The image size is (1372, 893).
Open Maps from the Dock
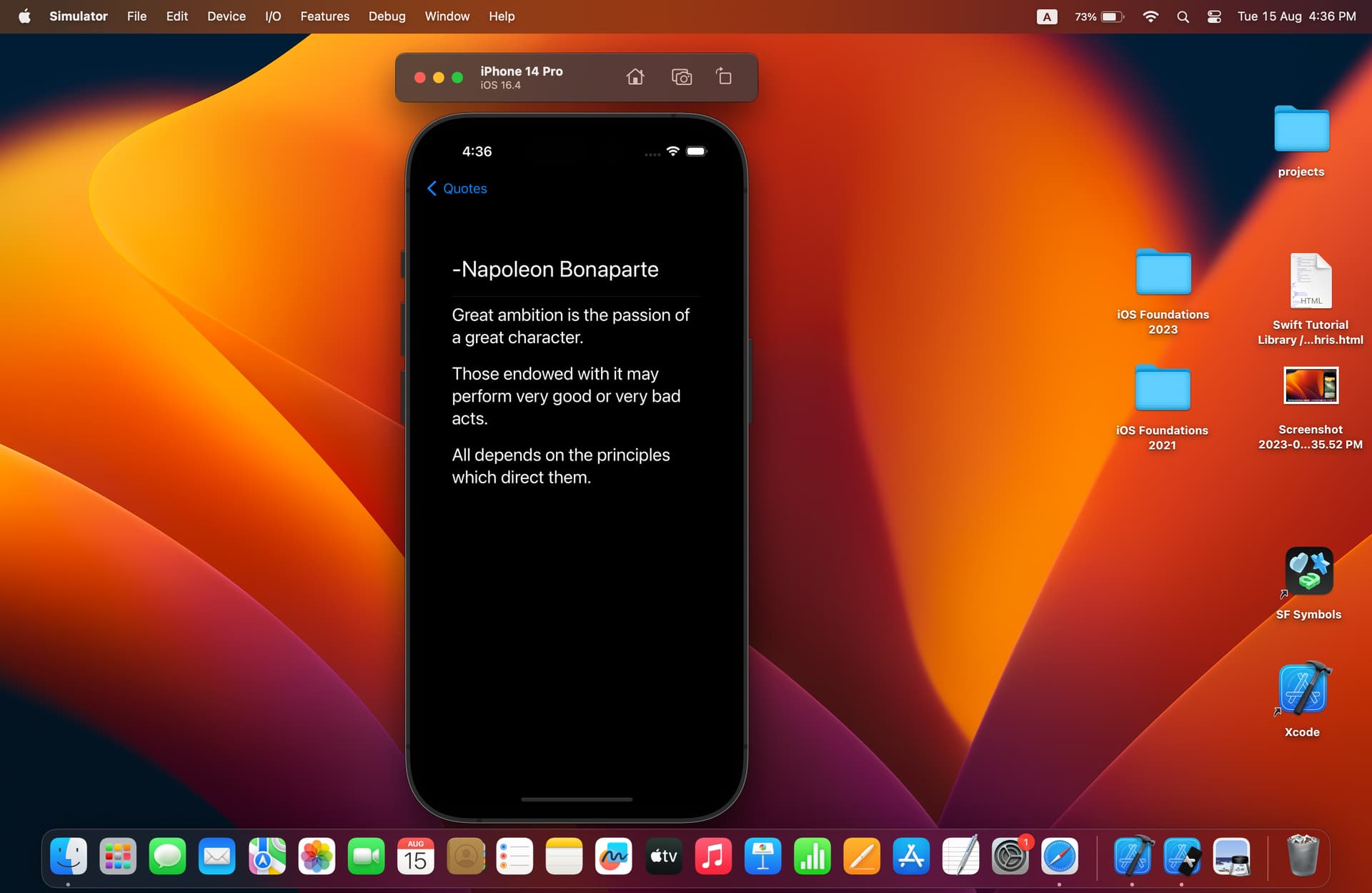[267, 856]
